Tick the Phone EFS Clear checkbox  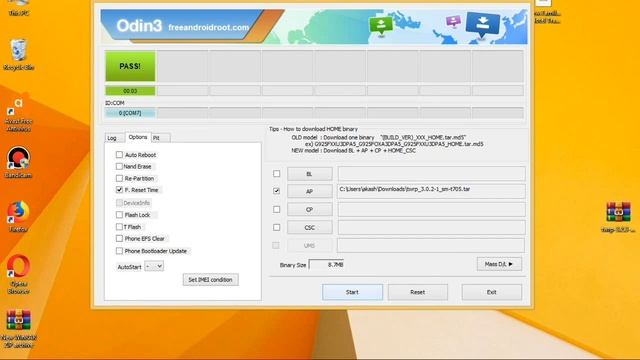[x=119, y=238]
